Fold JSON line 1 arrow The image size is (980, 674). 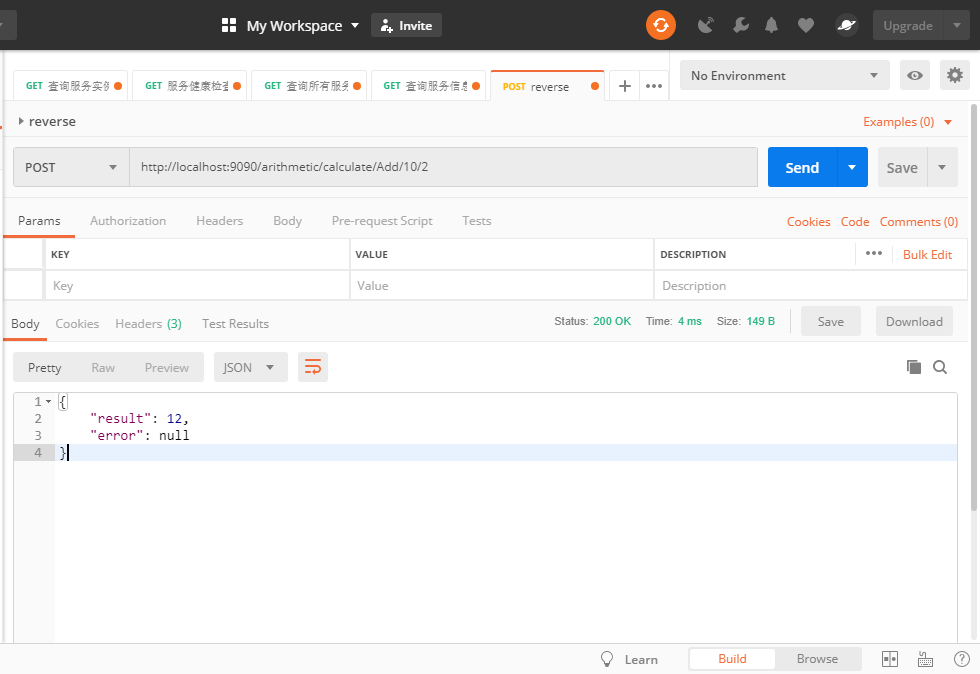pos(48,401)
